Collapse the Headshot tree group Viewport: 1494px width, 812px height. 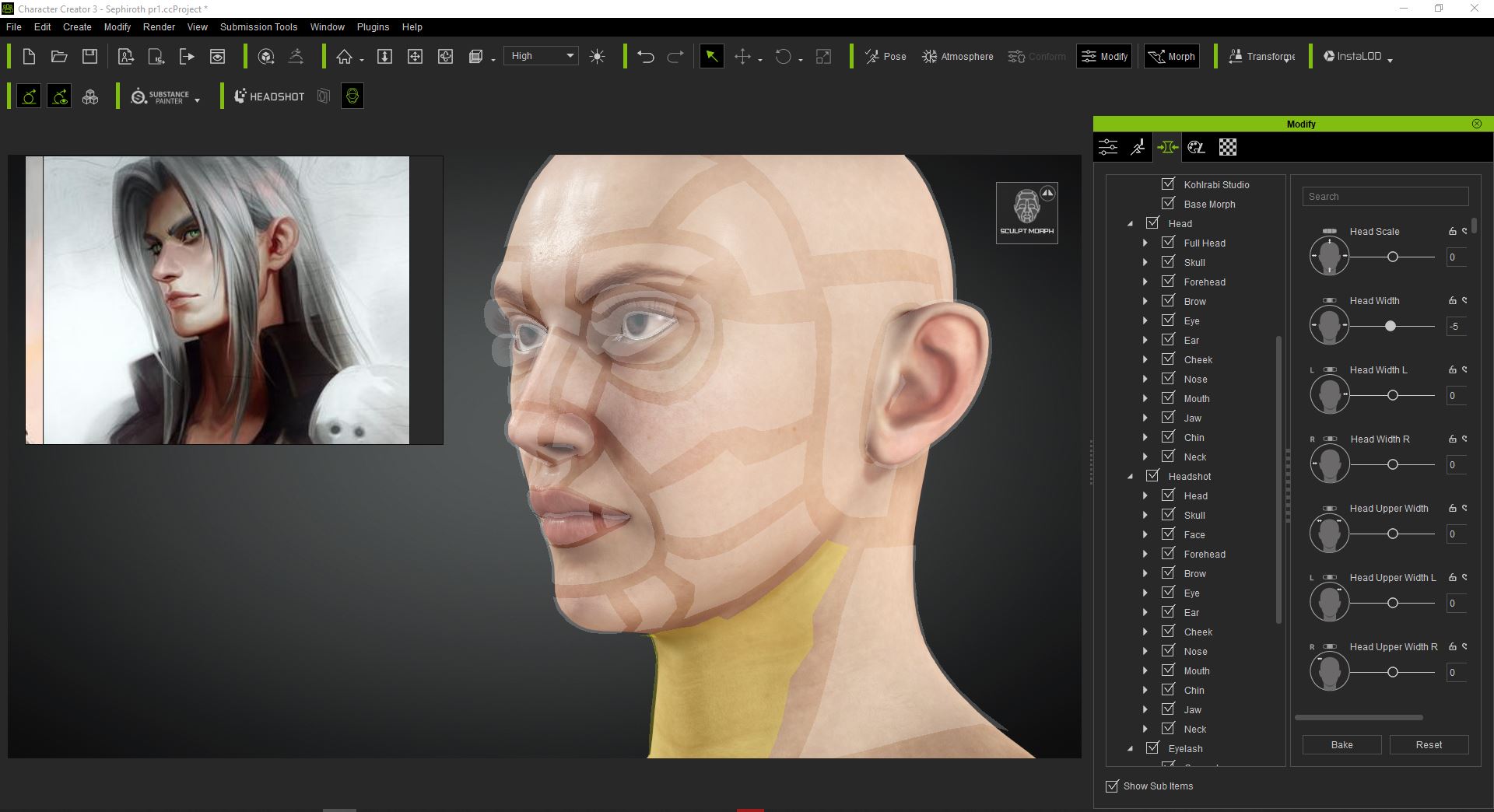[x=1131, y=477]
